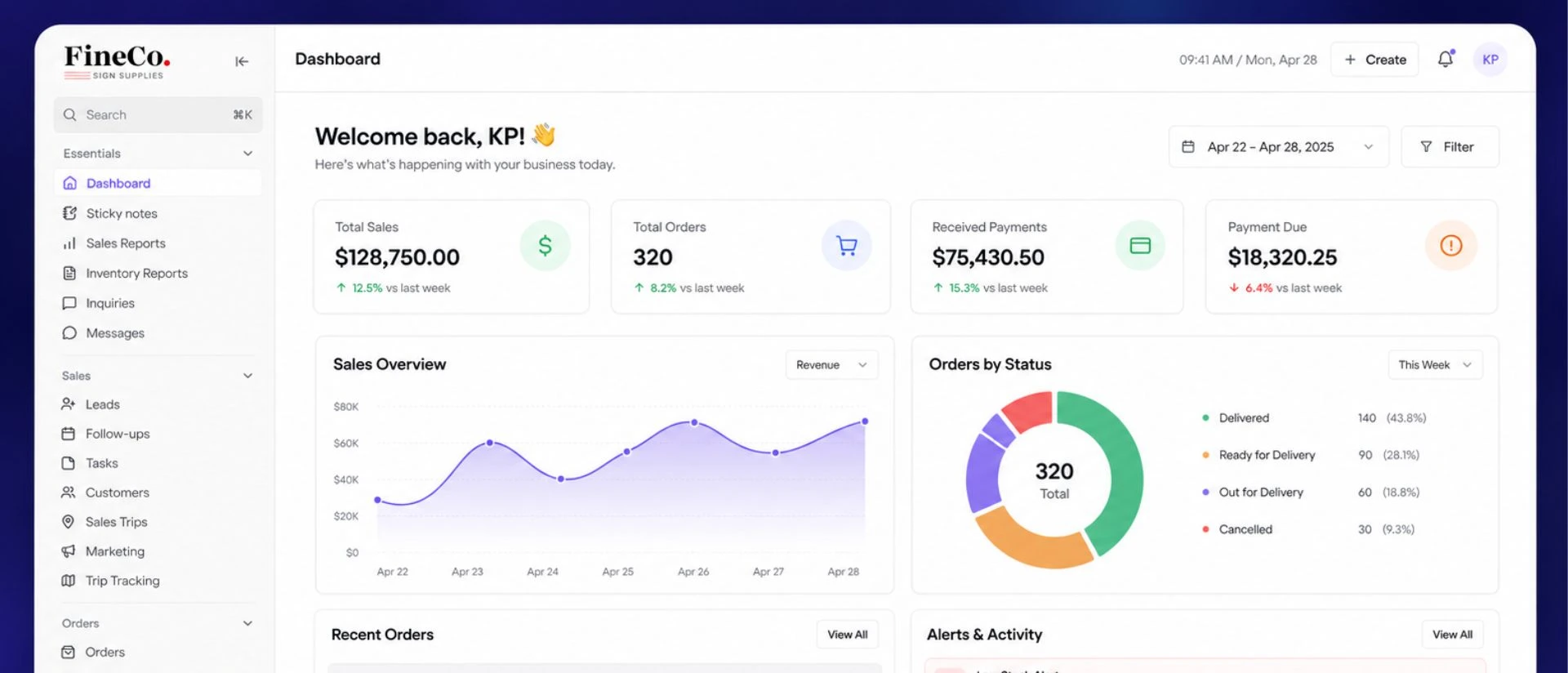Click the Recent Orders heading

coord(382,635)
